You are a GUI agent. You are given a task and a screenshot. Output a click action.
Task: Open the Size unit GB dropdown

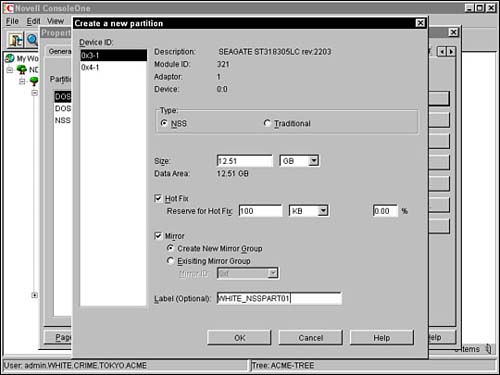[313, 161]
